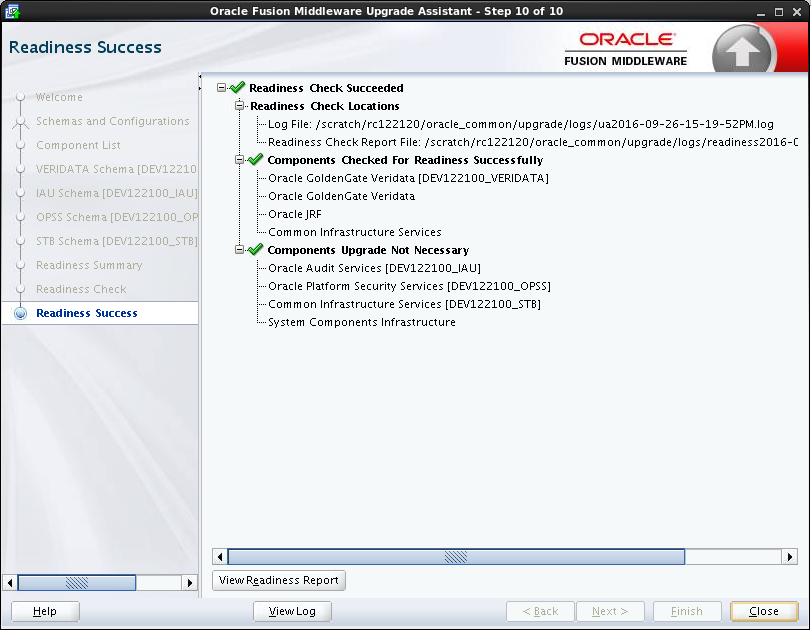Open the Welcome step in navigation
The image size is (811, 630).
click(x=59, y=97)
